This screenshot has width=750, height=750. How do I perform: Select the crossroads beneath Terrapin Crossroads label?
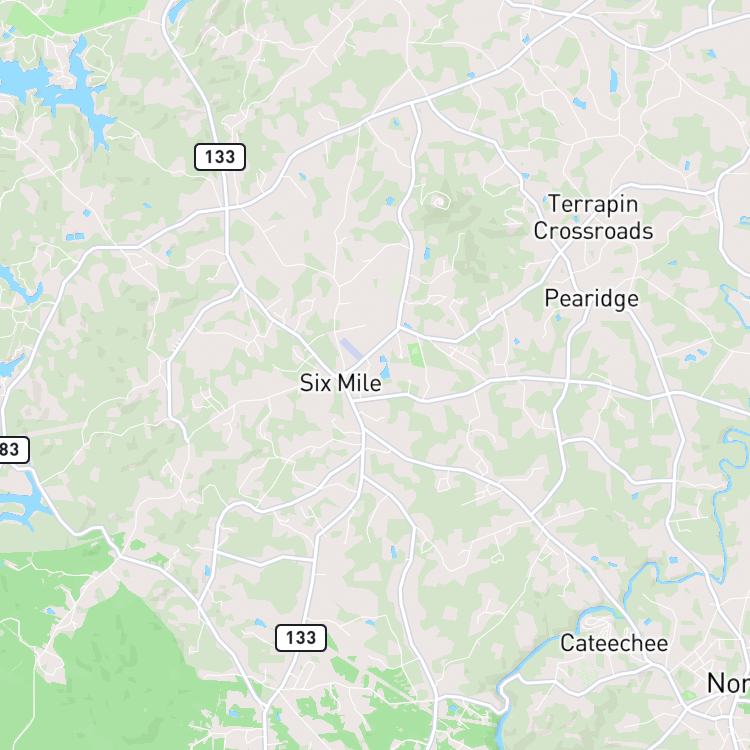point(561,252)
